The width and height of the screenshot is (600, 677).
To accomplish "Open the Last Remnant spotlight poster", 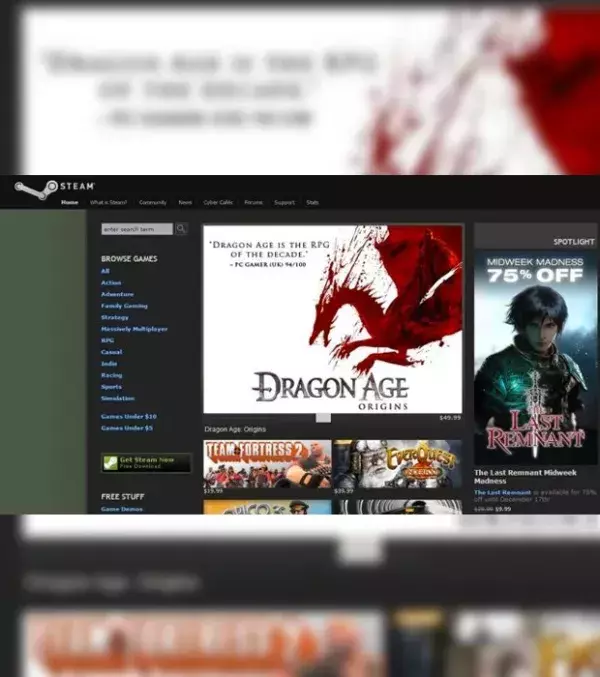I will [x=535, y=358].
